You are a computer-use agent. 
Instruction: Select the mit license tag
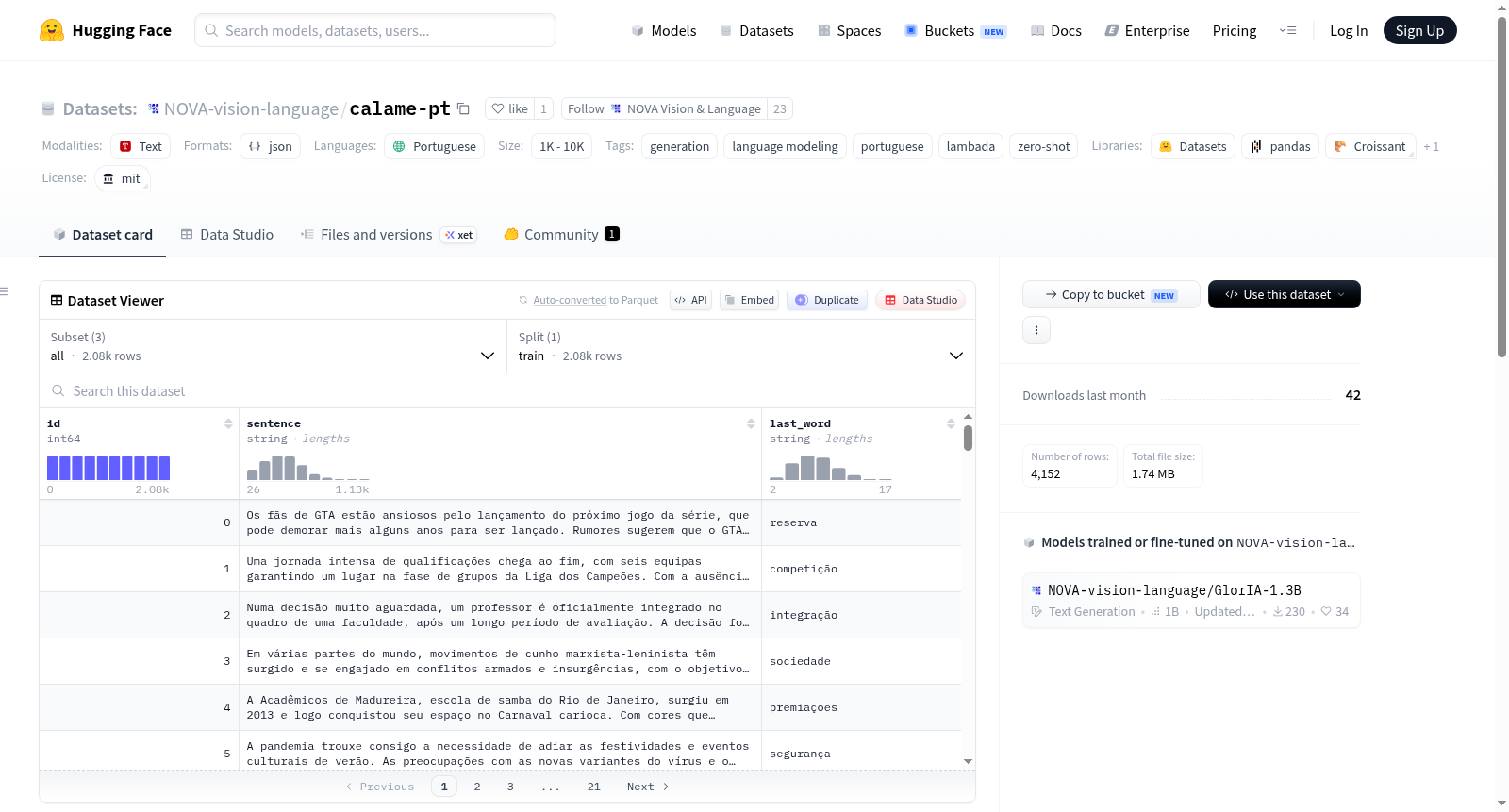pyautogui.click(x=123, y=178)
